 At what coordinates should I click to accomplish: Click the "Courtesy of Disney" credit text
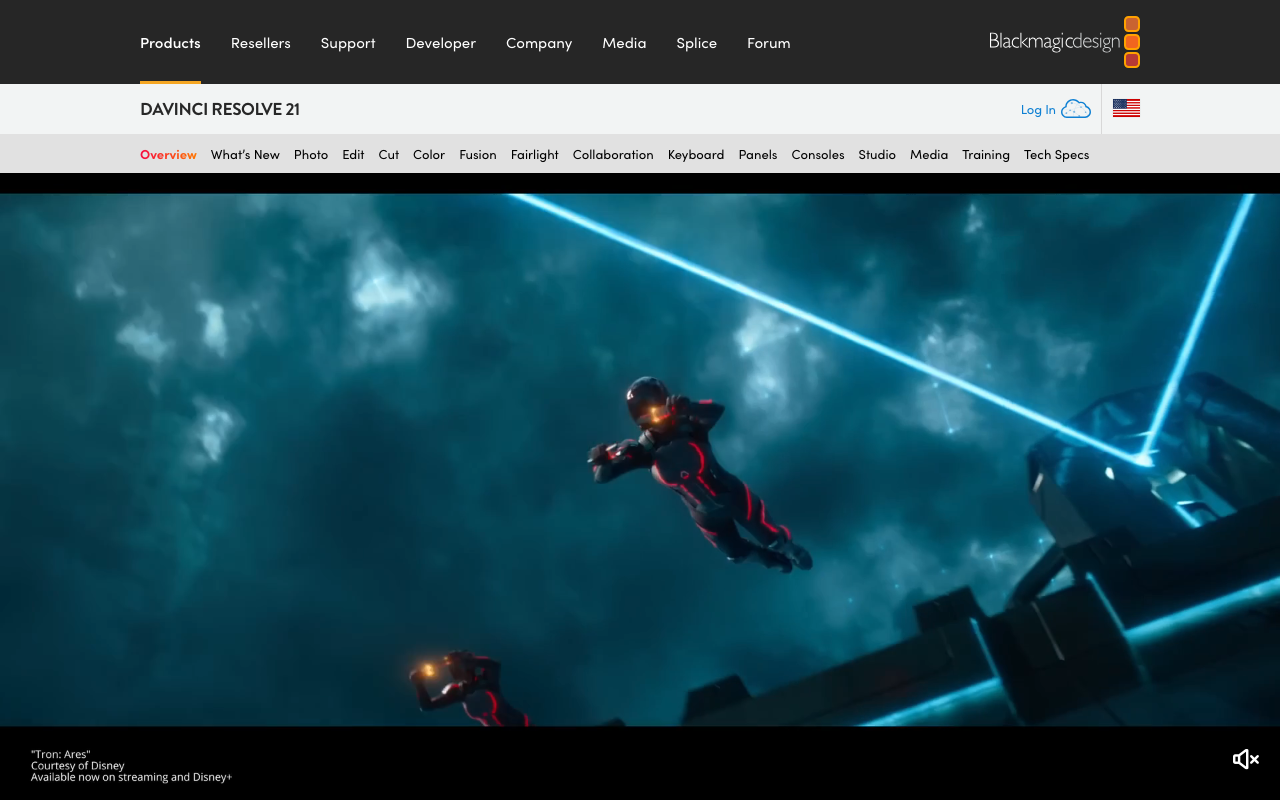78,766
